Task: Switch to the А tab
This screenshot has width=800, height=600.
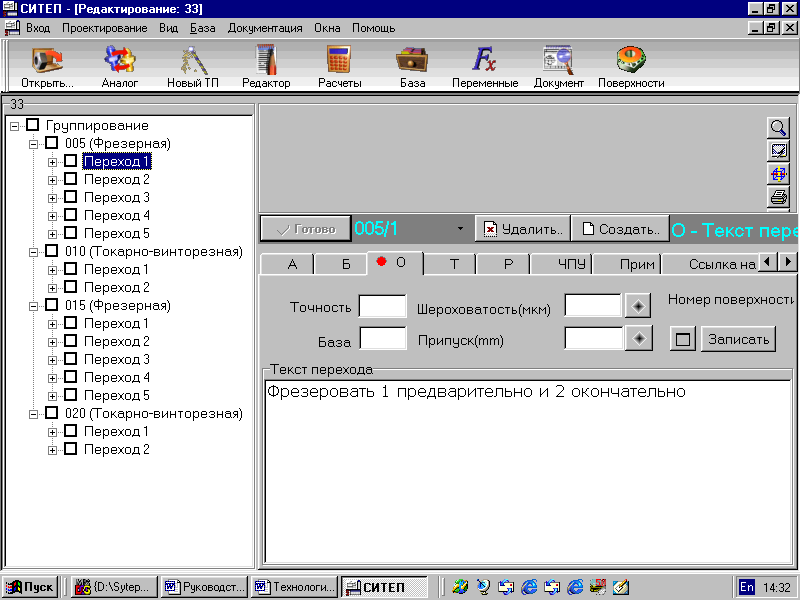Action: (288, 264)
